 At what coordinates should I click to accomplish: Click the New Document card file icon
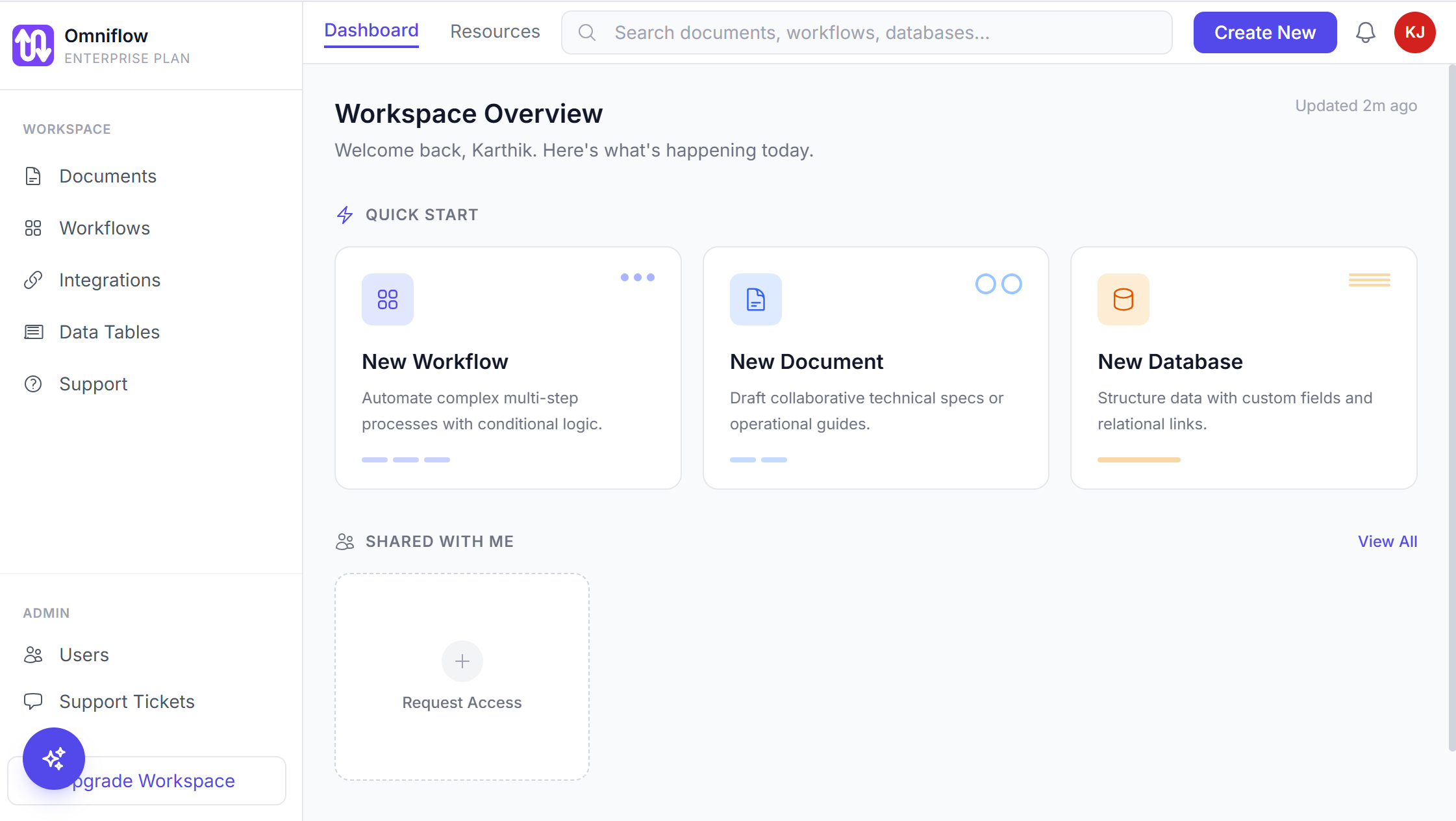[756, 299]
